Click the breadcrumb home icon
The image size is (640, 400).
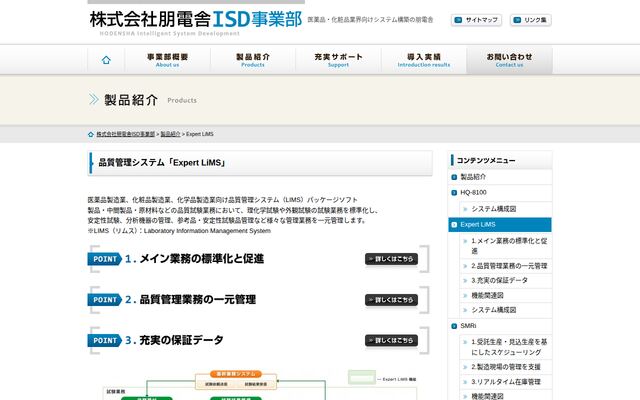tap(91, 134)
